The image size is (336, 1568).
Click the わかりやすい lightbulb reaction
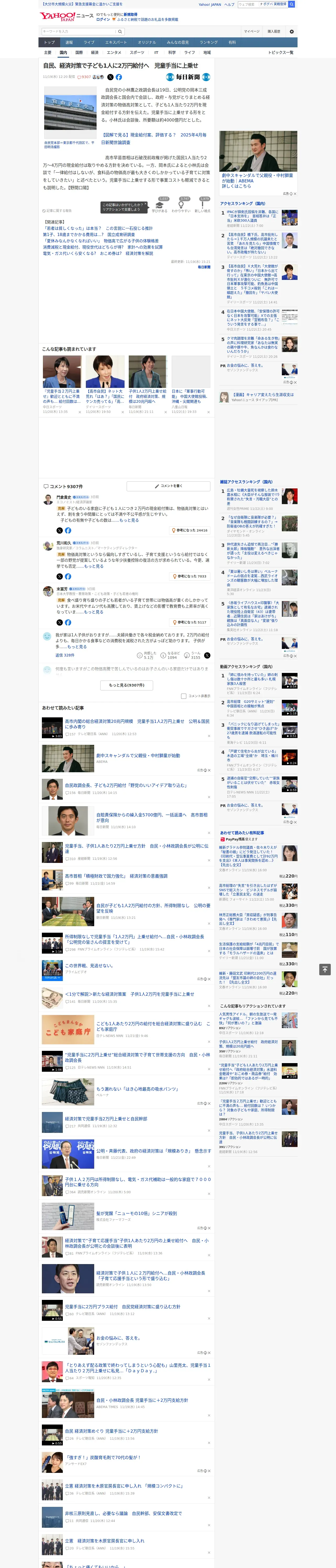tap(181, 205)
